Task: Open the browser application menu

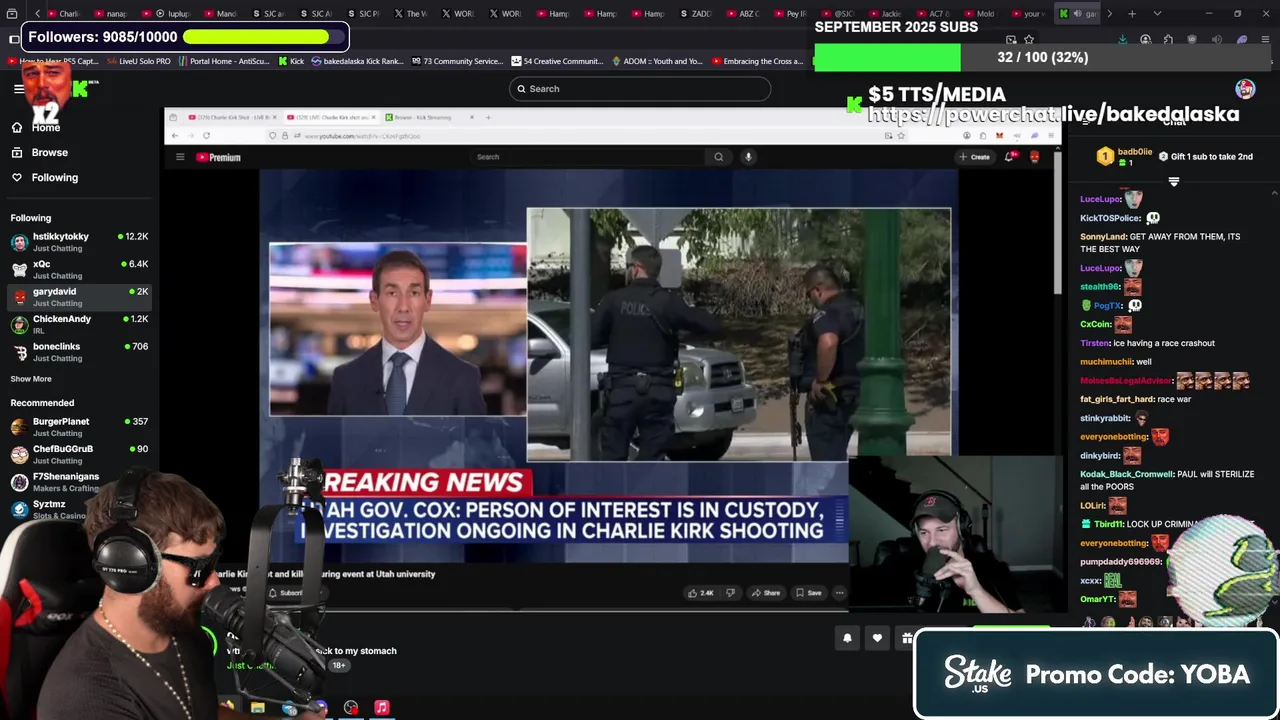Action: [x=1264, y=40]
